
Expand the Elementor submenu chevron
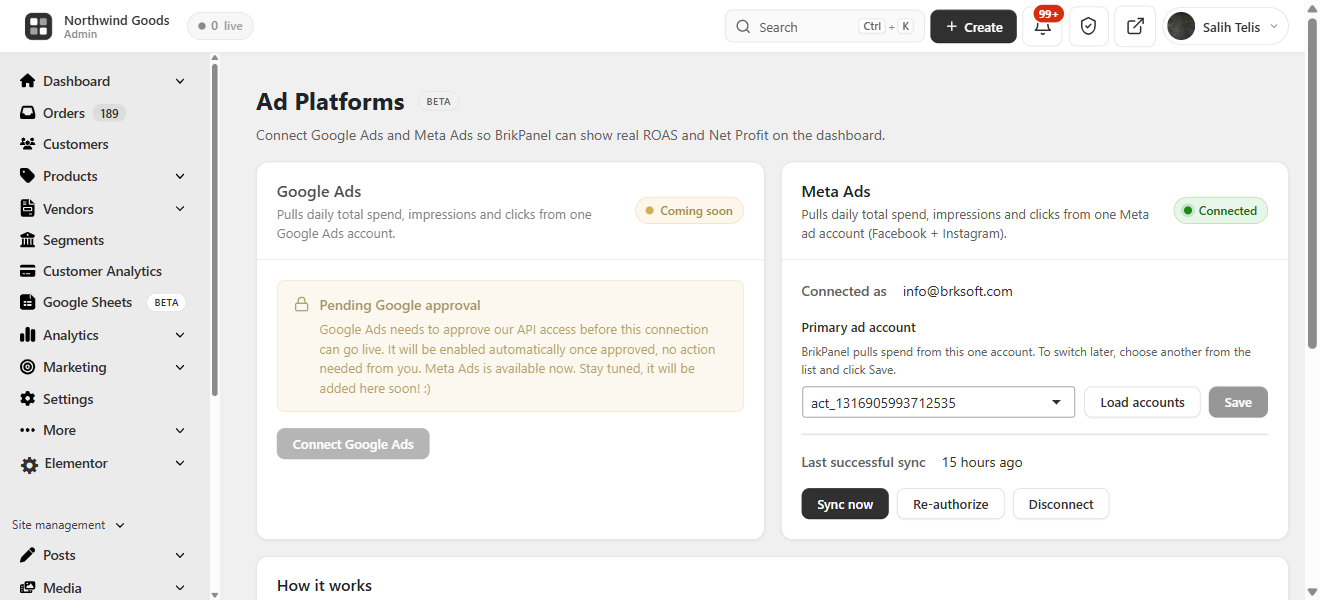(180, 463)
